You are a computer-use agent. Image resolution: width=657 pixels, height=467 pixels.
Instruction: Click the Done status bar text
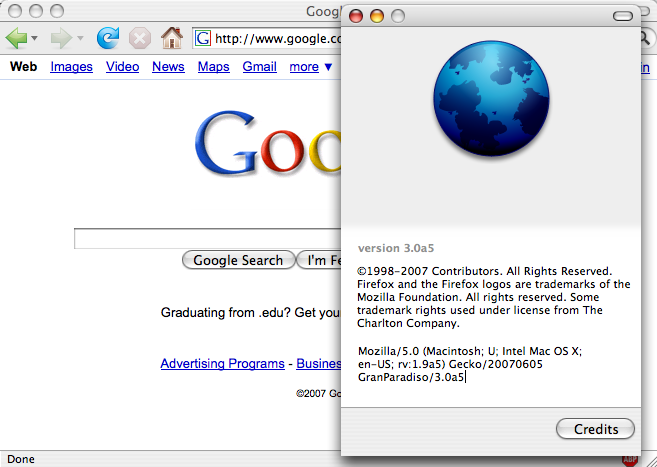click(x=21, y=459)
